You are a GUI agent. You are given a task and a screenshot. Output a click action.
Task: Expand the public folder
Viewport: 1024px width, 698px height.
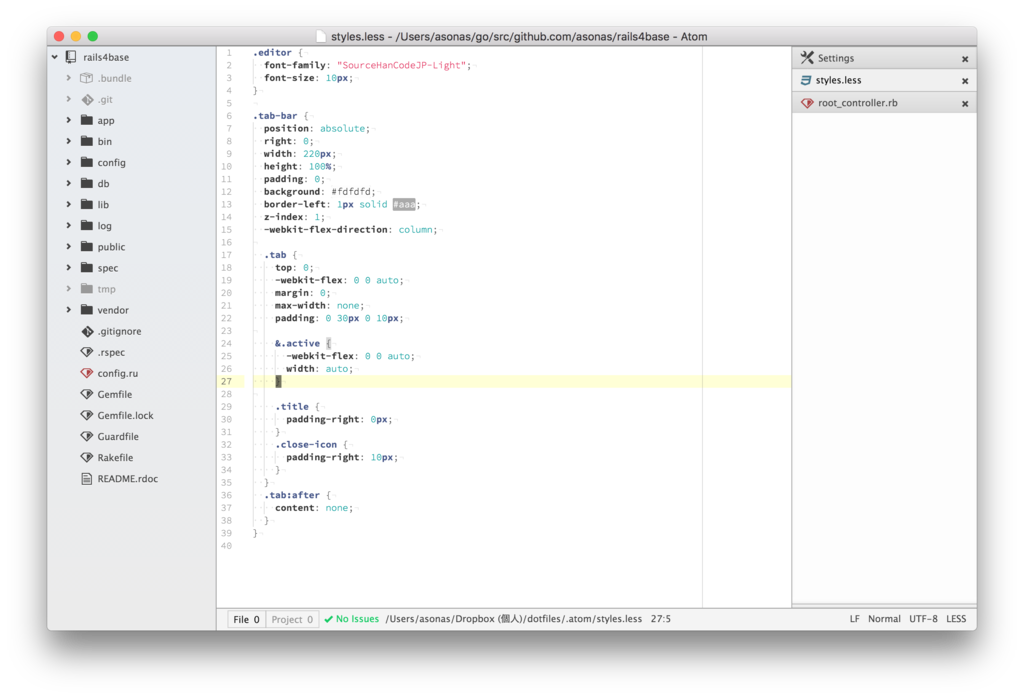point(69,246)
